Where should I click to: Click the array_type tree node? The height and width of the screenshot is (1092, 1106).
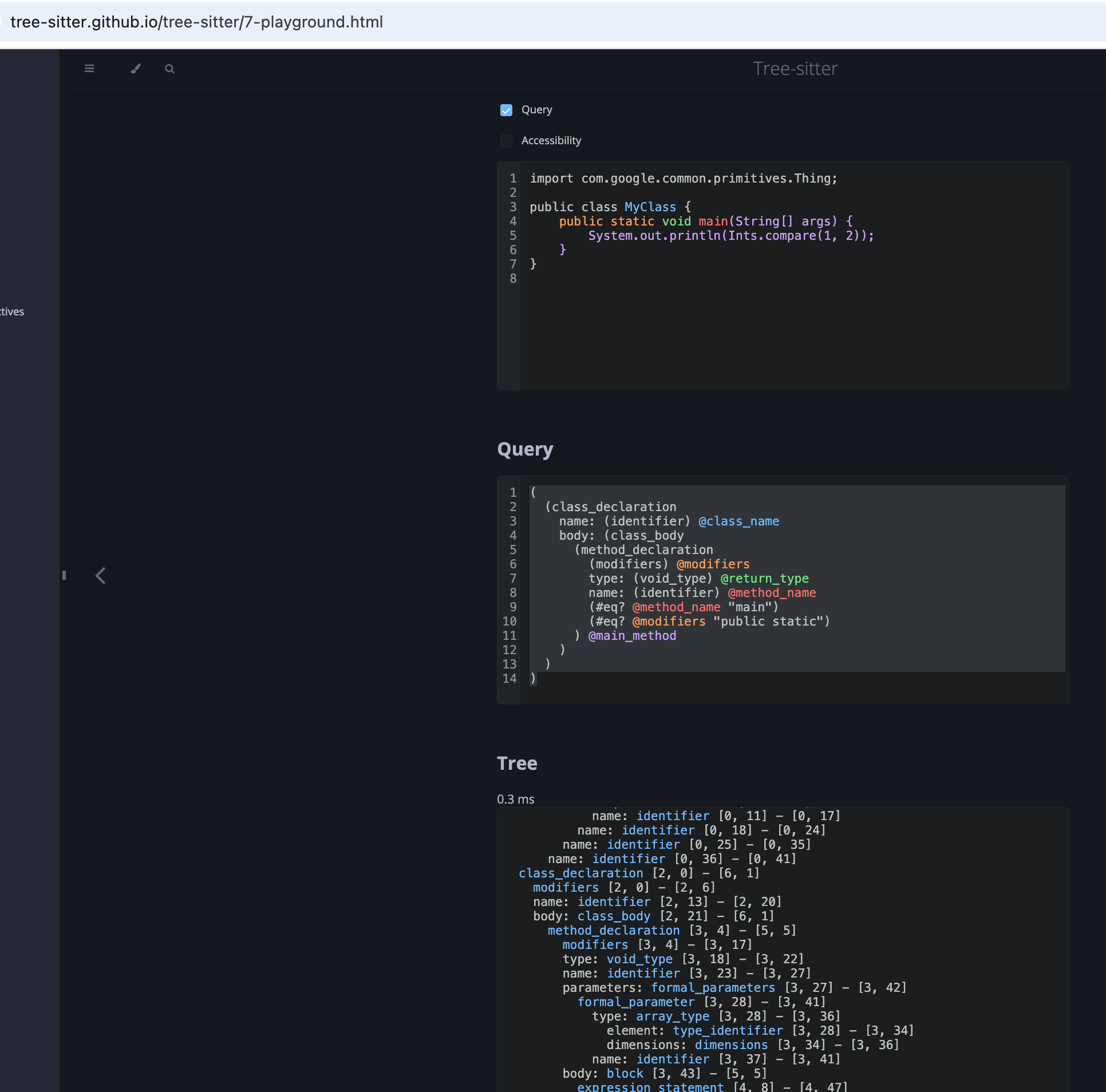(673, 1016)
